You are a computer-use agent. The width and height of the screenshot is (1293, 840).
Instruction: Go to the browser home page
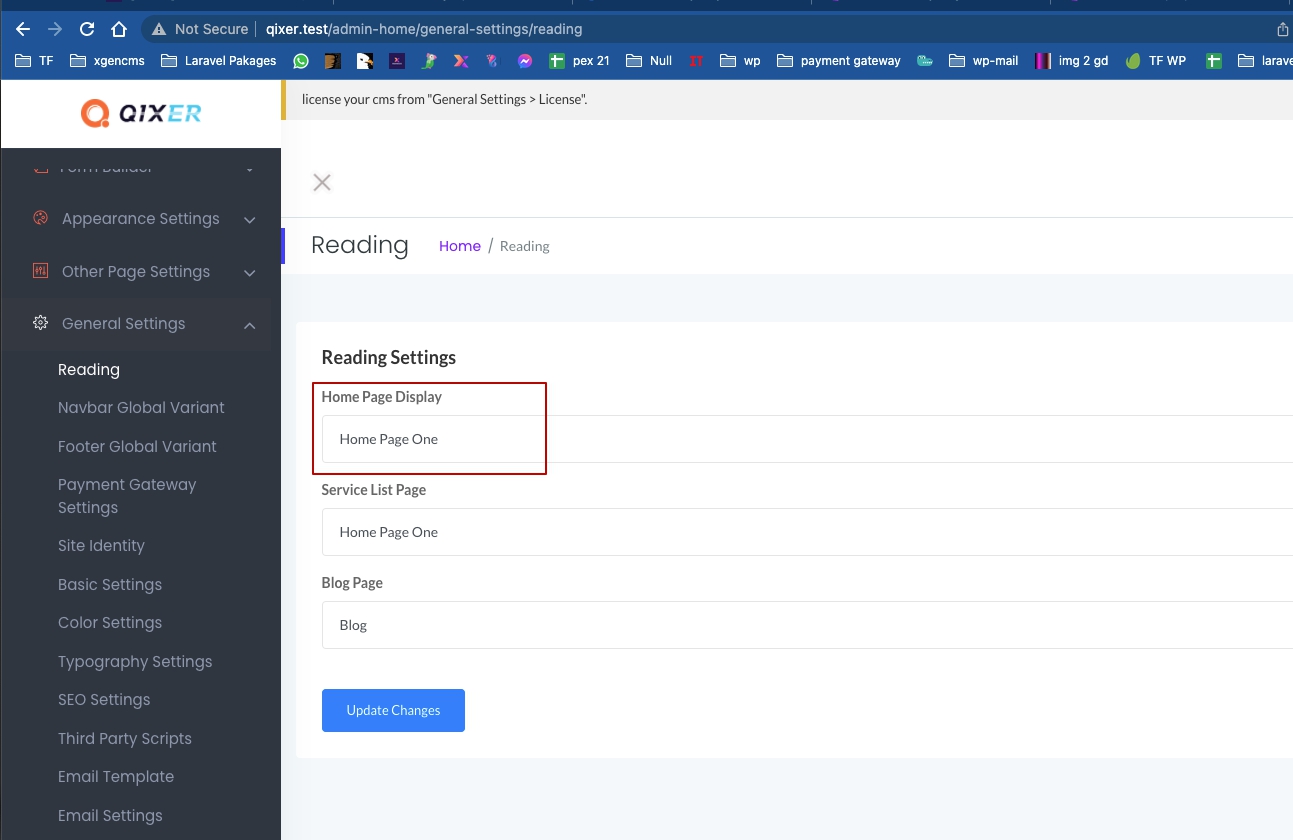point(119,29)
